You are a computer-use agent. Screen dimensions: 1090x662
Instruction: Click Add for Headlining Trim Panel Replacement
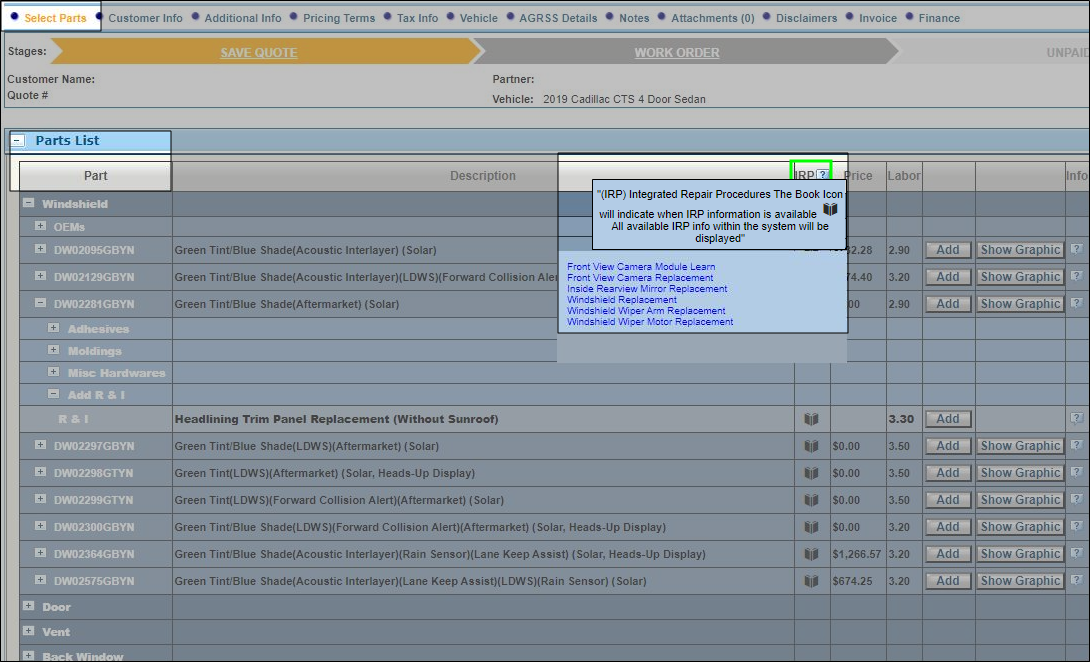(947, 418)
